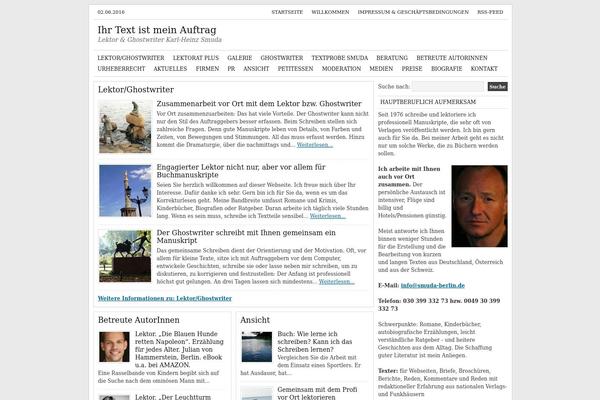Open Lektor/Ghostwriter menu item

pos(131,58)
